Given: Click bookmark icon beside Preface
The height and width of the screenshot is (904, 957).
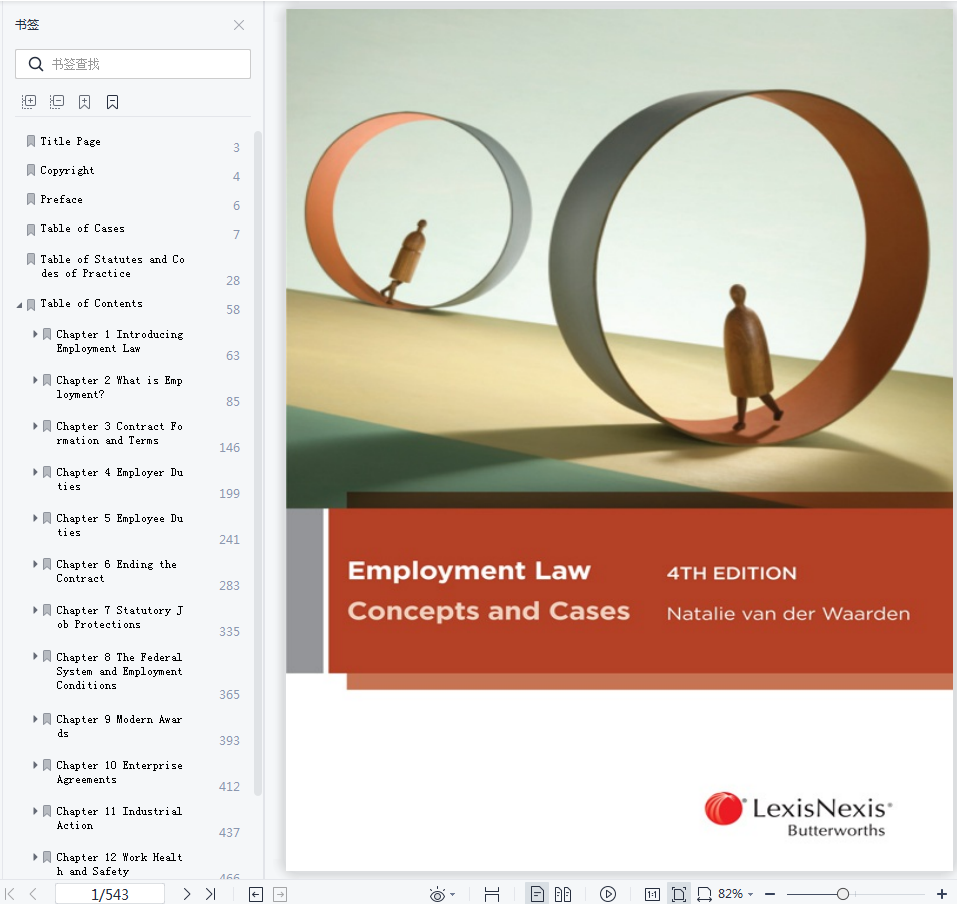Looking at the screenshot, I should pyautogui.click(x=31, y=200).
